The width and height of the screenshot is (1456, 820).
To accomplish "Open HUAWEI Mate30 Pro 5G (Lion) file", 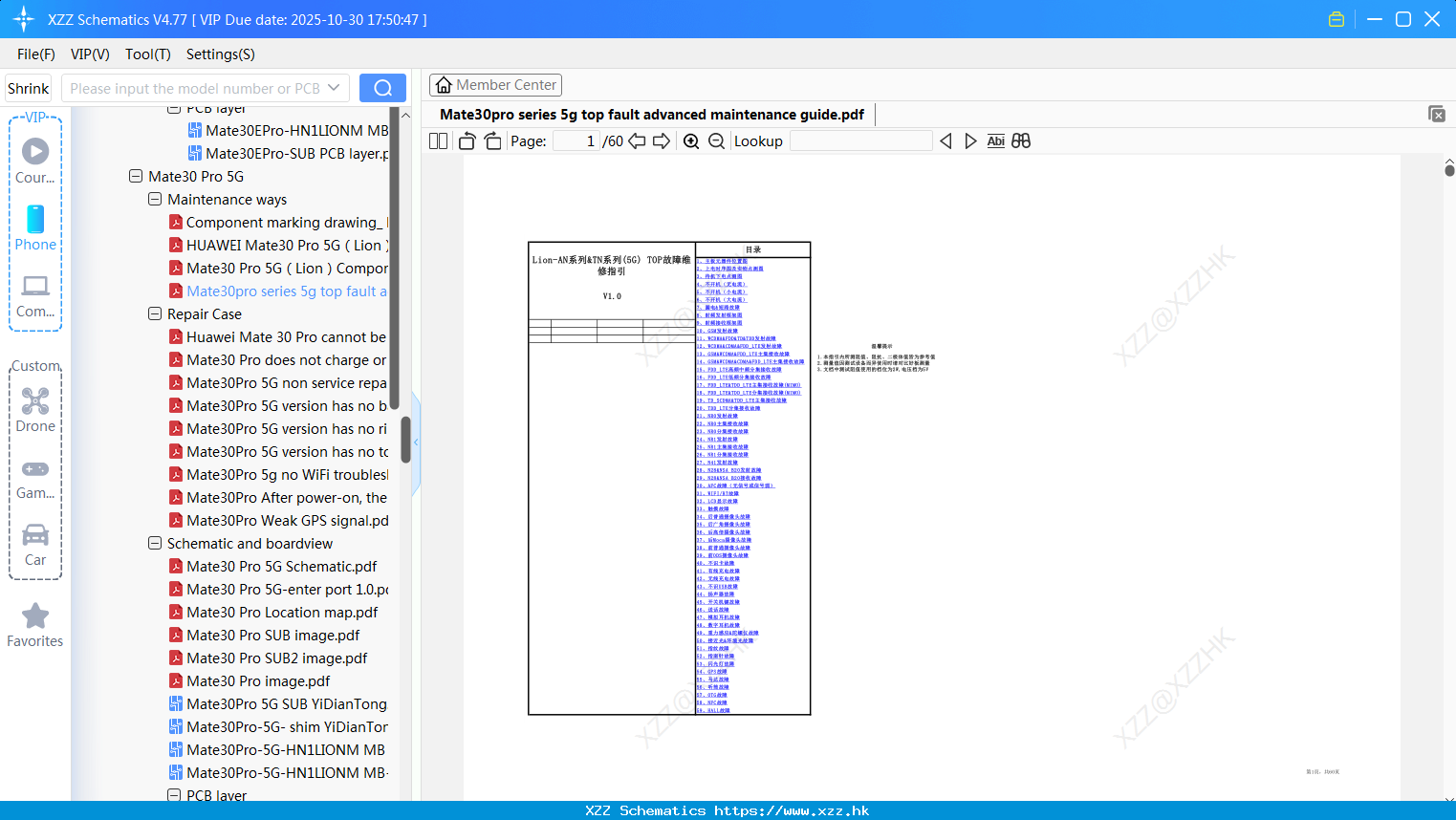I will click(x=278, y=246).
